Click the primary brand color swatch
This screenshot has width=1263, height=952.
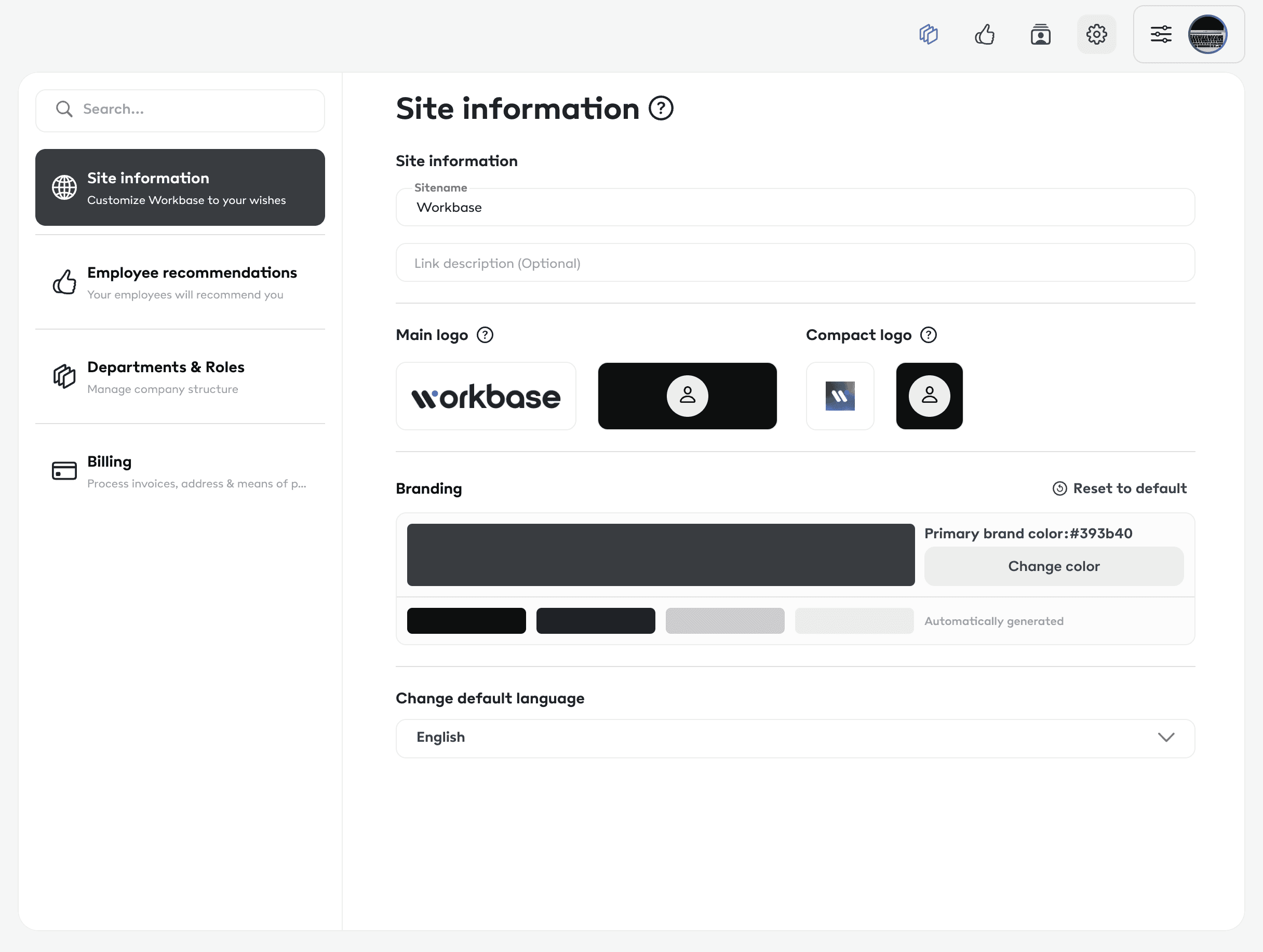[x=661, y=555]
